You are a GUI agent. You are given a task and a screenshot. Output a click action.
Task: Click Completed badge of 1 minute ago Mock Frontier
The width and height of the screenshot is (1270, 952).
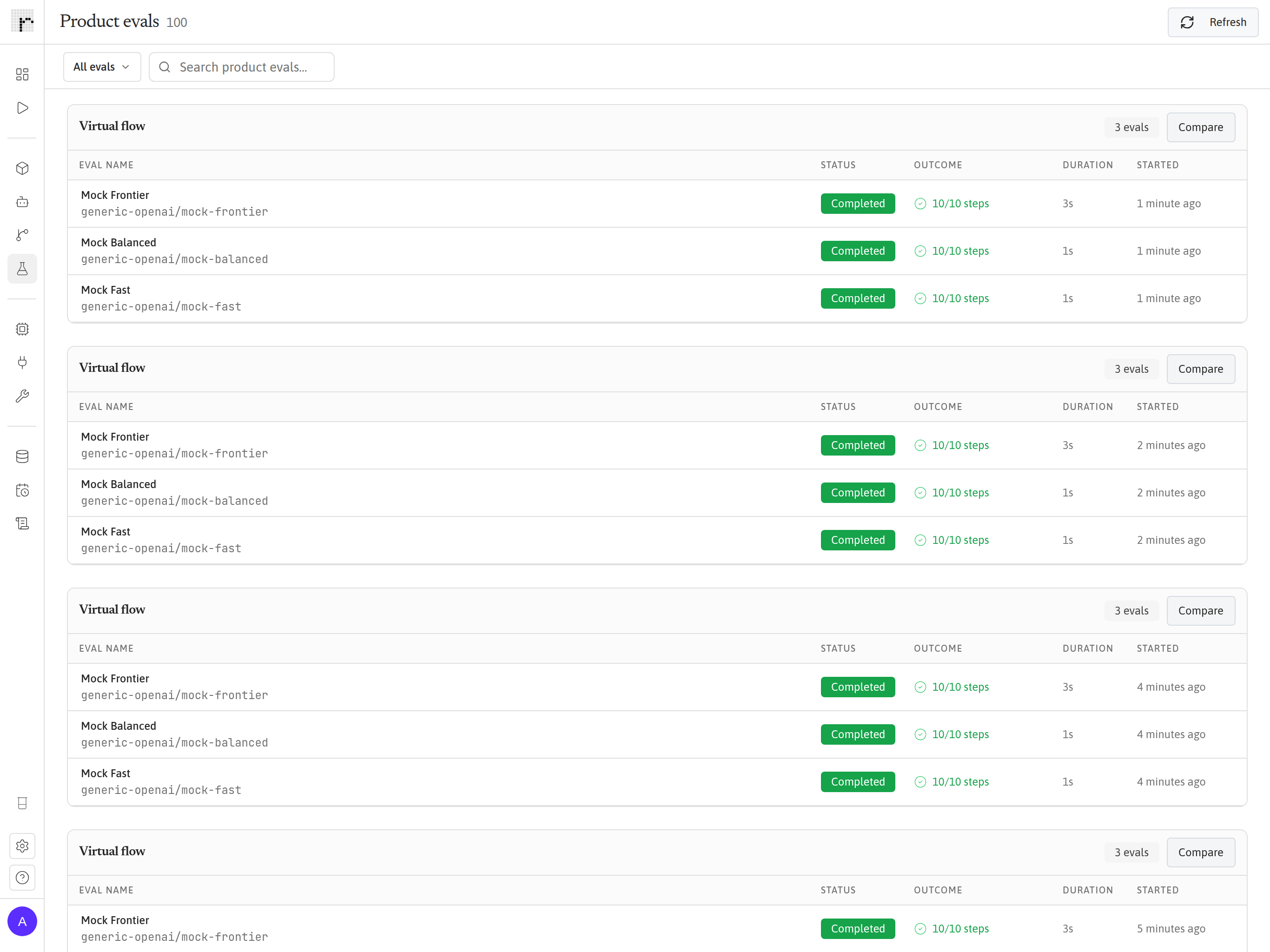click(858, 203)
